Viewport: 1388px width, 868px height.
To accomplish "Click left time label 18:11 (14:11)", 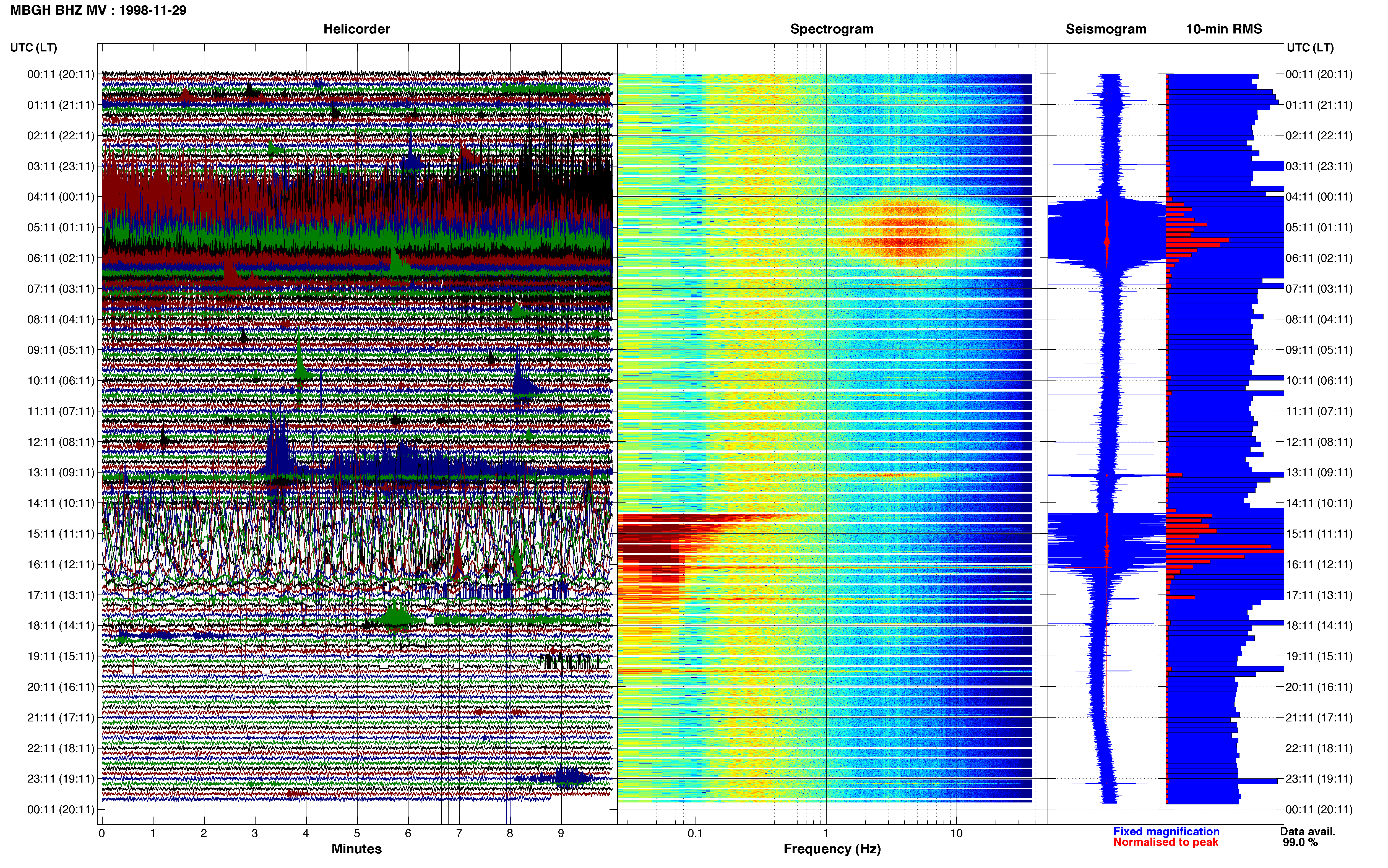I will pos(61,625).
